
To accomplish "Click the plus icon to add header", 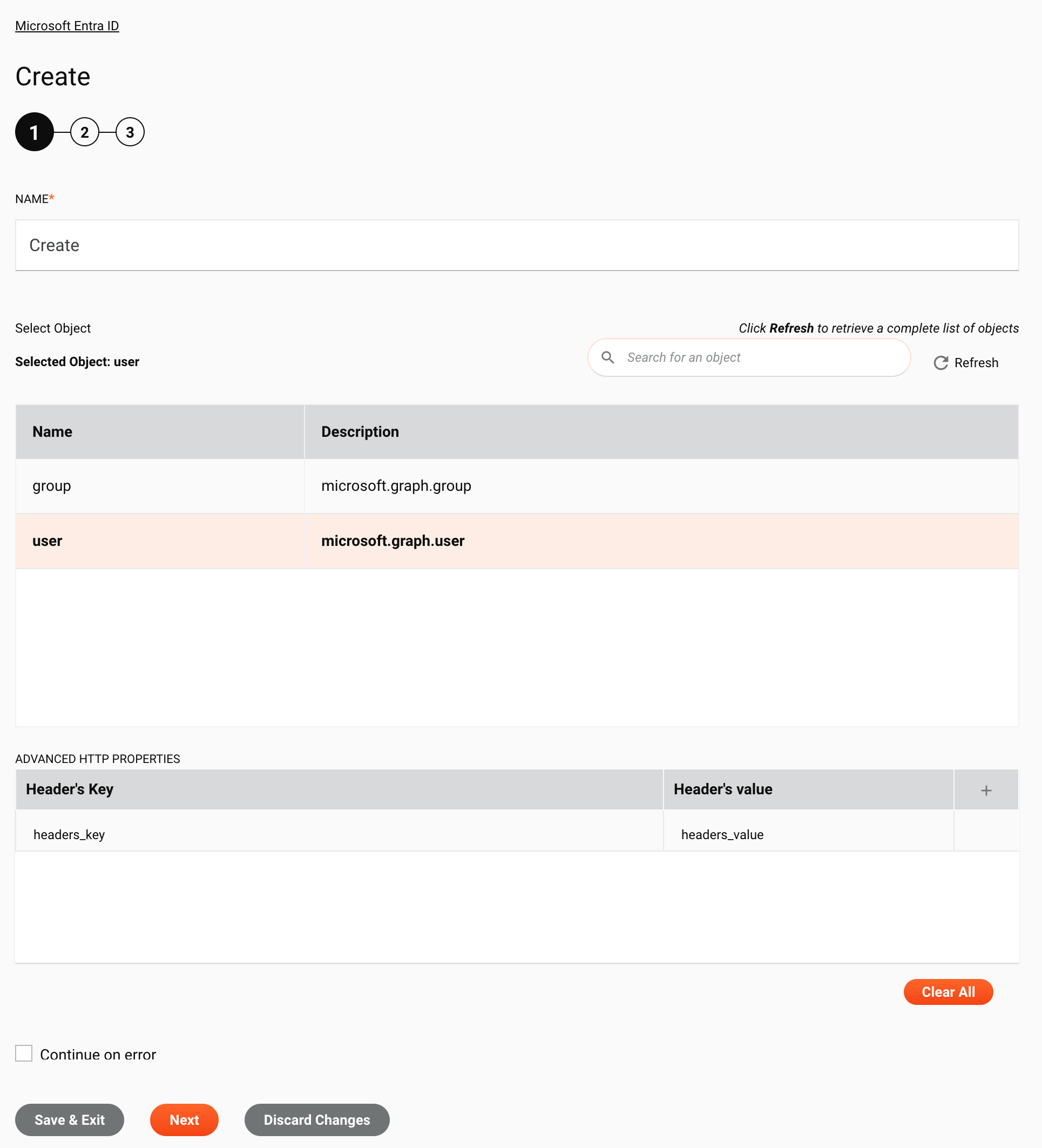I will (986, 790).
